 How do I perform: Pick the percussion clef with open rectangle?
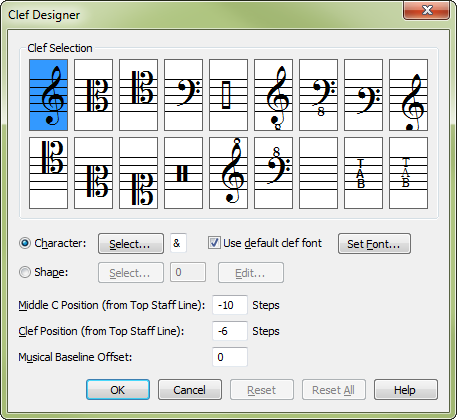tap(228, 95)
